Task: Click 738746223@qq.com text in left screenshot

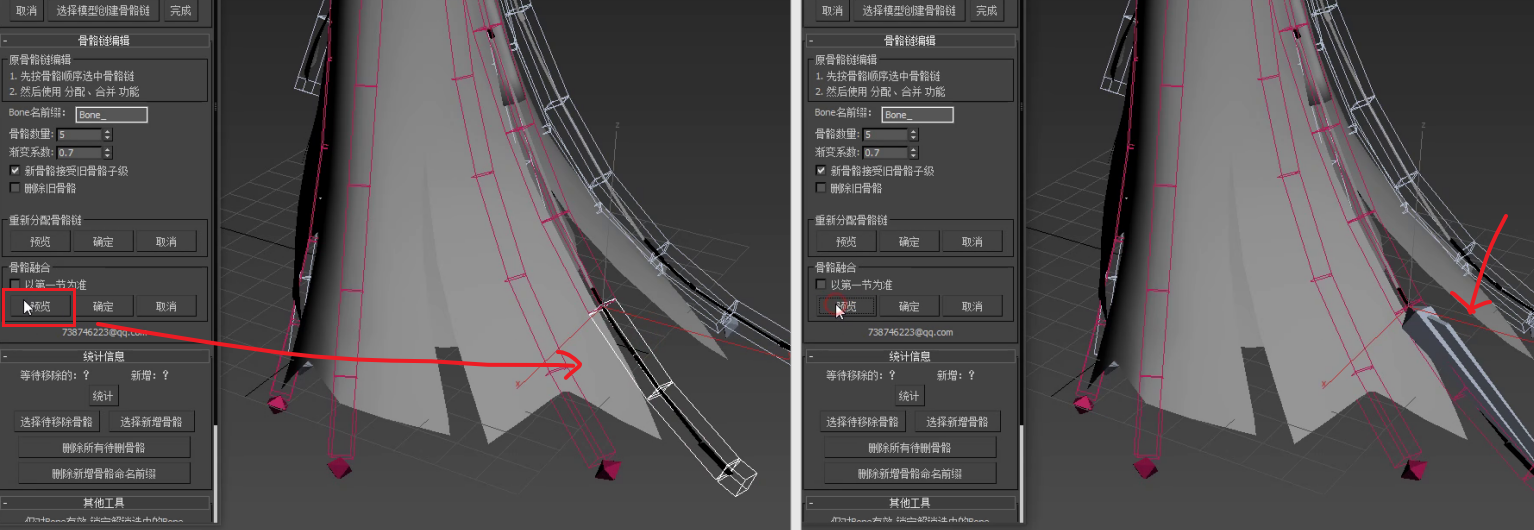Action: coord(104,331)
